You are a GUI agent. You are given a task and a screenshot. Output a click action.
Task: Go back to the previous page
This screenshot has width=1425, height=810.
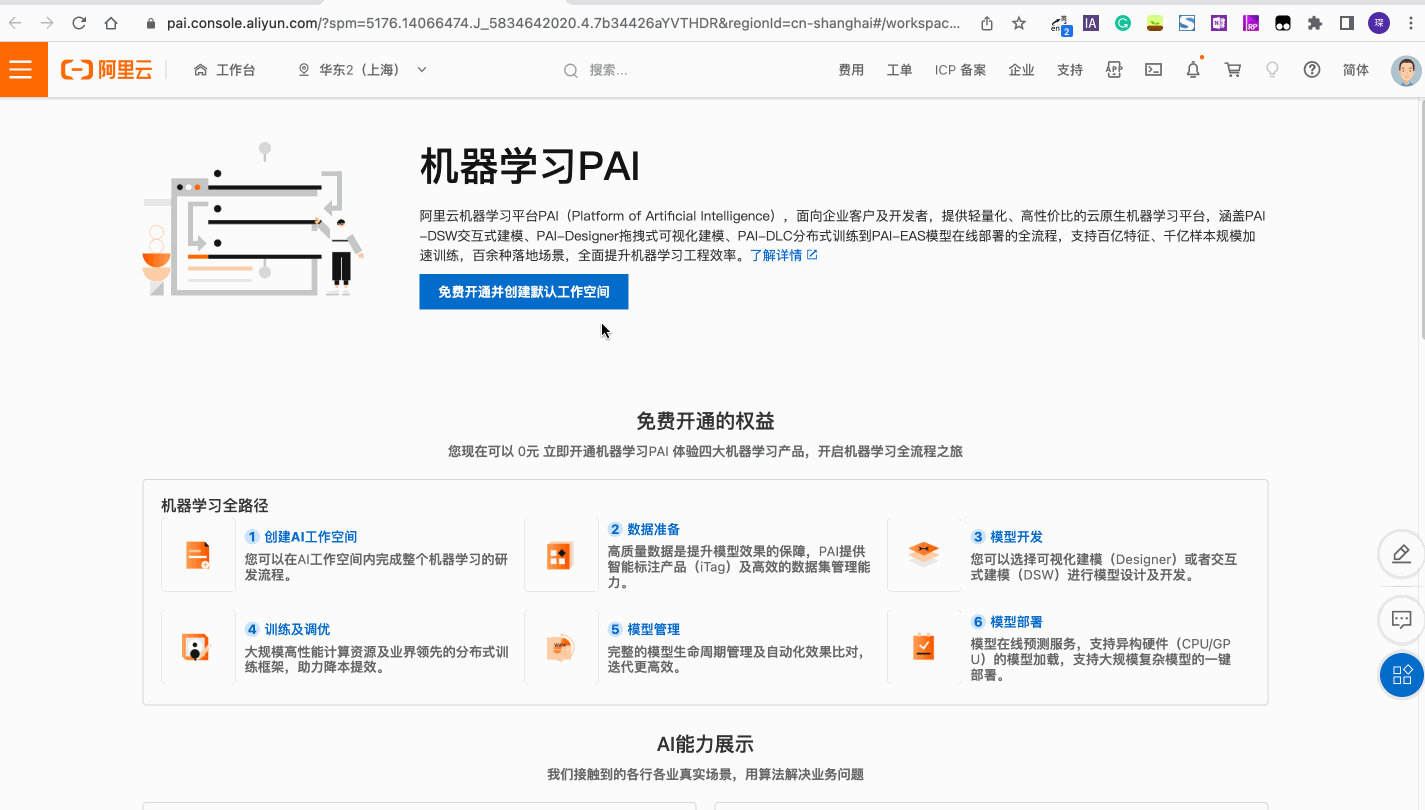click(x=15, y=23)
